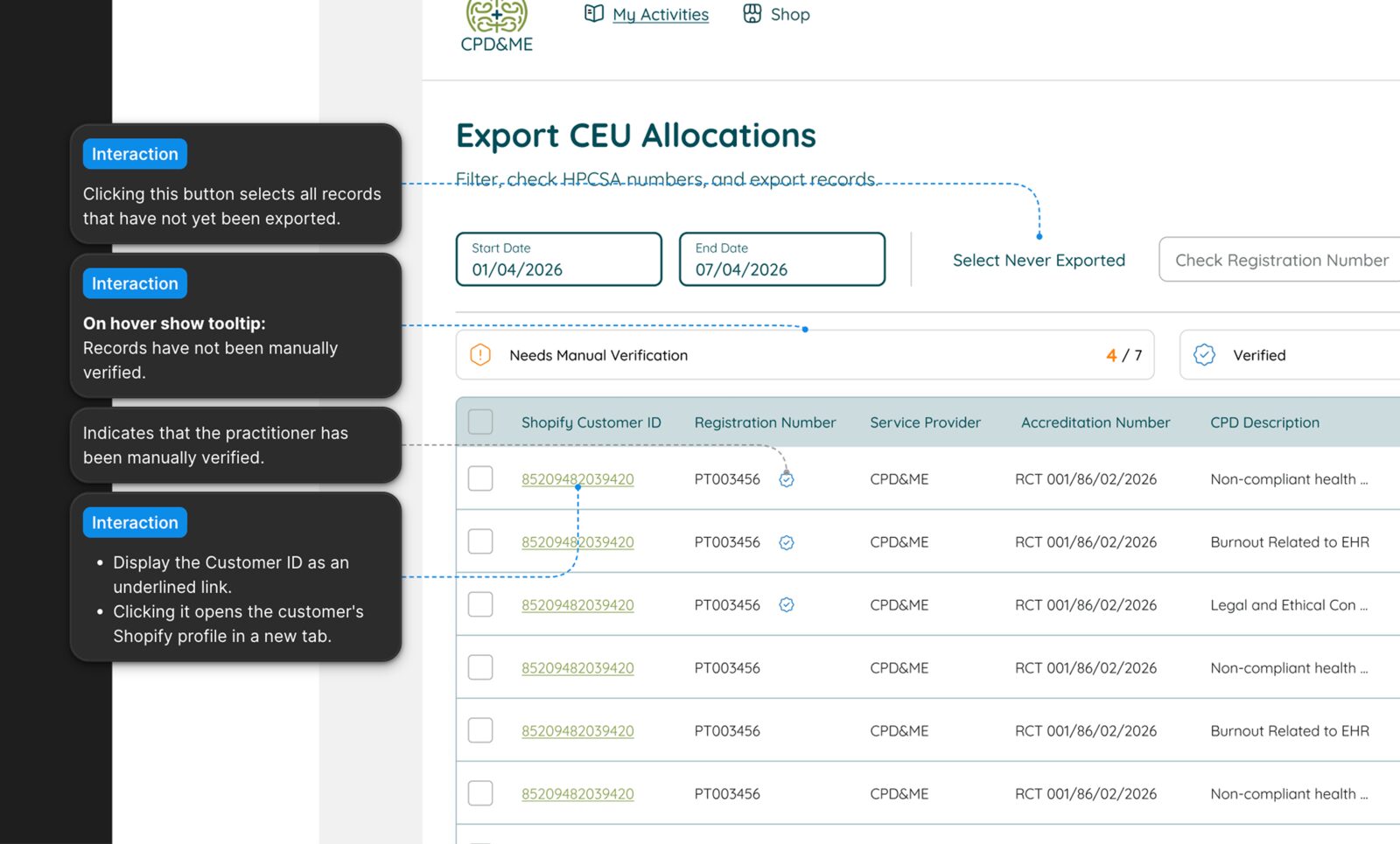This screenshot has width=1400, height=844.
Task: Open customer ID link in Legal and Ethical row
Action: (577, 605)
